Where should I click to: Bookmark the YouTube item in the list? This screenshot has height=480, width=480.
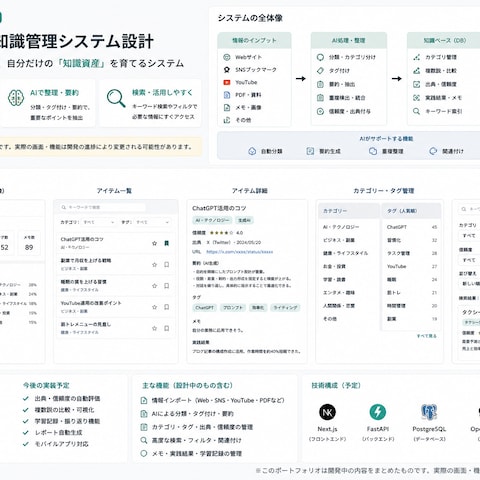(x=167, y=307)
